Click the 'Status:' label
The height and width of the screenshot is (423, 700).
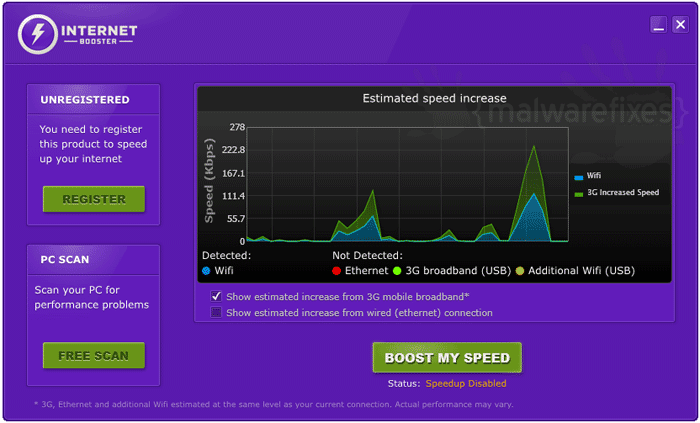click(x=404, y=384)
